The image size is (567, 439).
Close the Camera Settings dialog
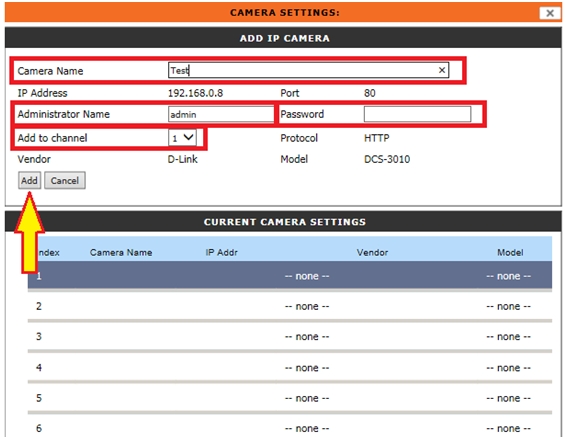pyautogui.click(x=550, y=13)
